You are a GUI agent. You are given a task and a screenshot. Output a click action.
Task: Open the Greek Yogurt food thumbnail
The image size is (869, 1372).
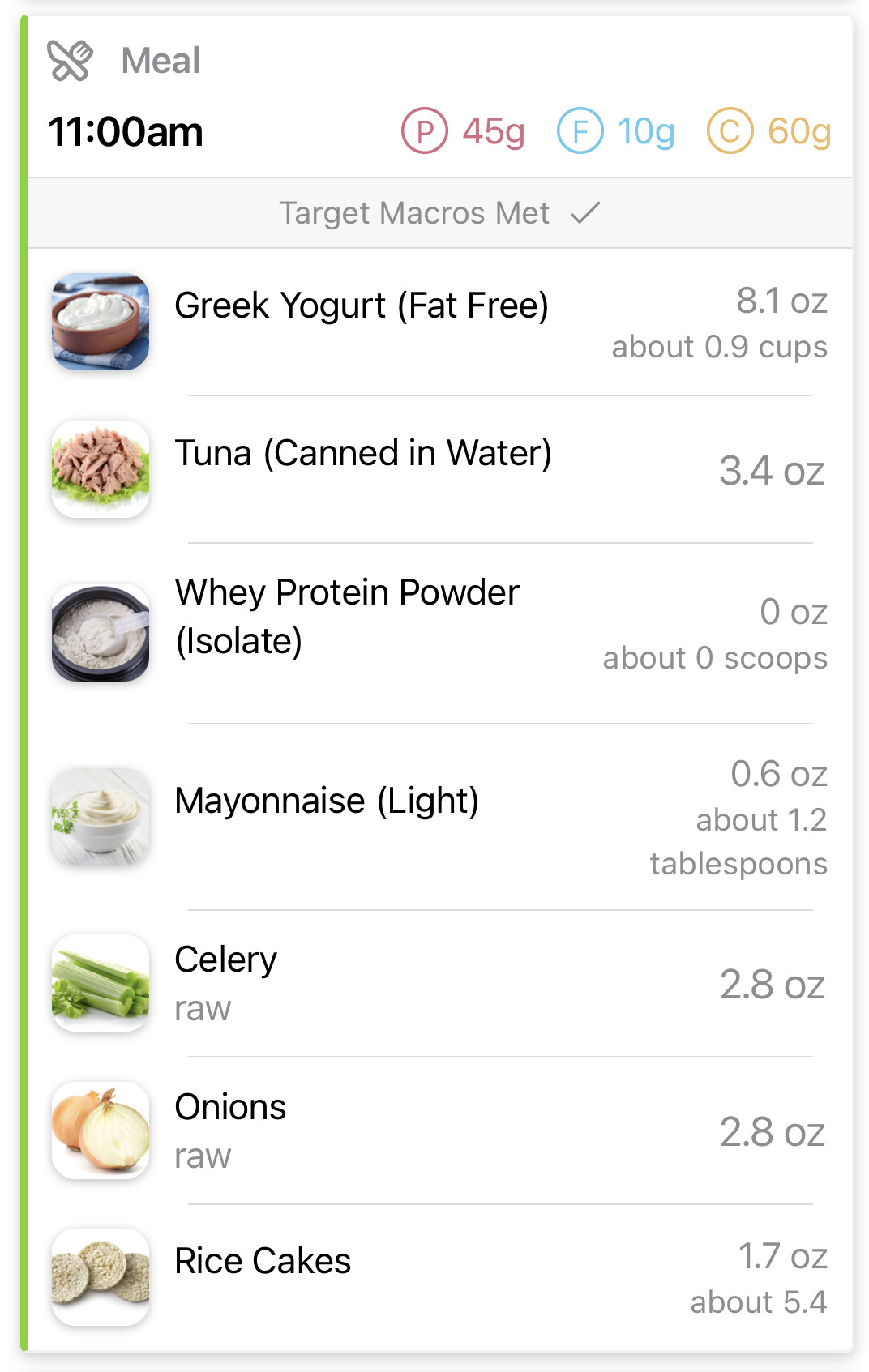tap(101, 322)
